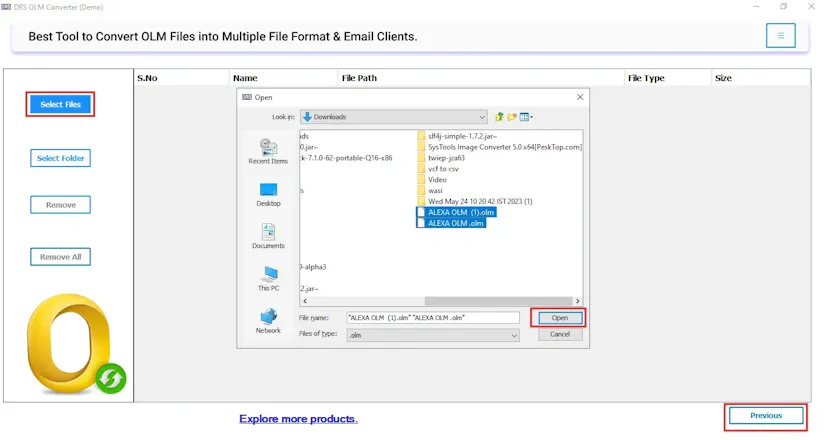The width and height of the screenshot is (826, 440).
Task: Open Documents in the dialog sidebar
Action: [268, 236]
